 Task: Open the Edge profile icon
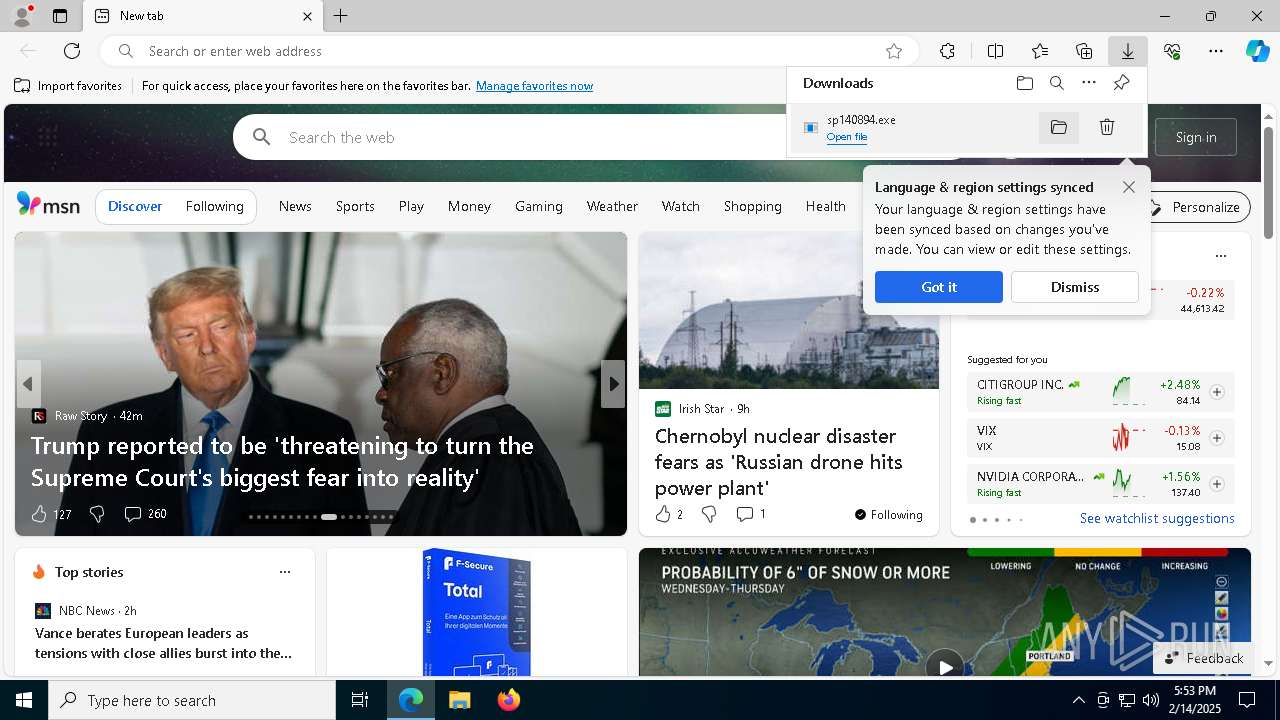pyautogui.click(x=21, y=16)
